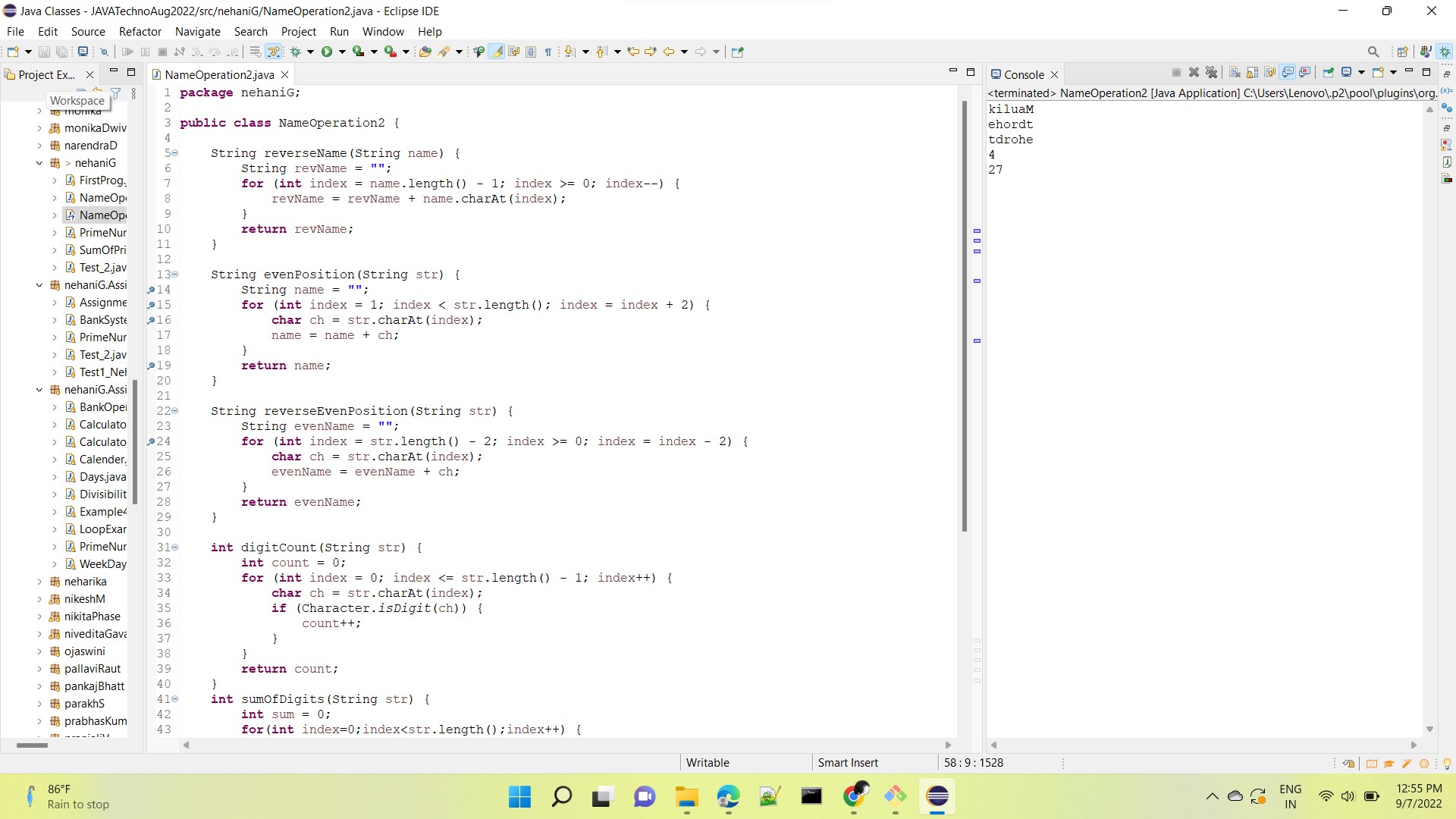Launch the program in Debug mode
The width and height of the screenshot is (1456, 819).
pos(297,52)
